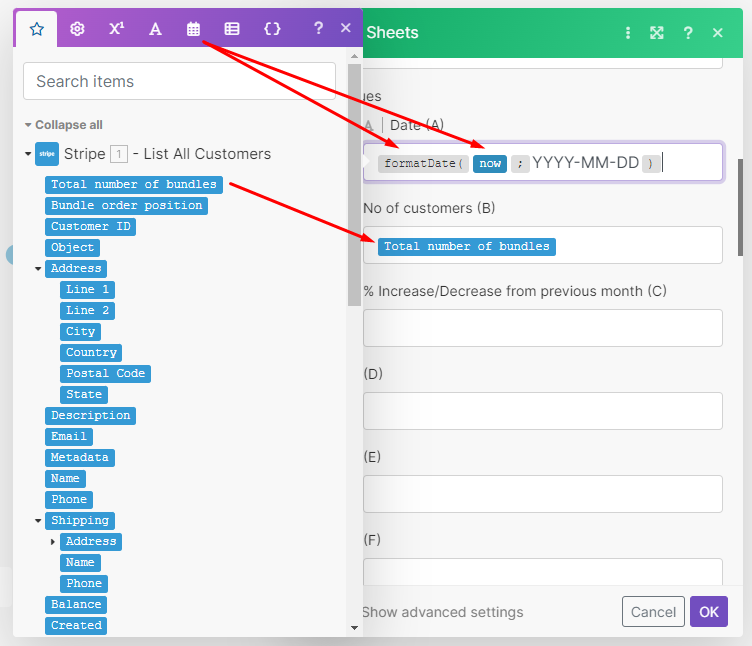Viewport: 752px width, 646px height.
Task: Select the Metadata item
Action: click(80, 458)
